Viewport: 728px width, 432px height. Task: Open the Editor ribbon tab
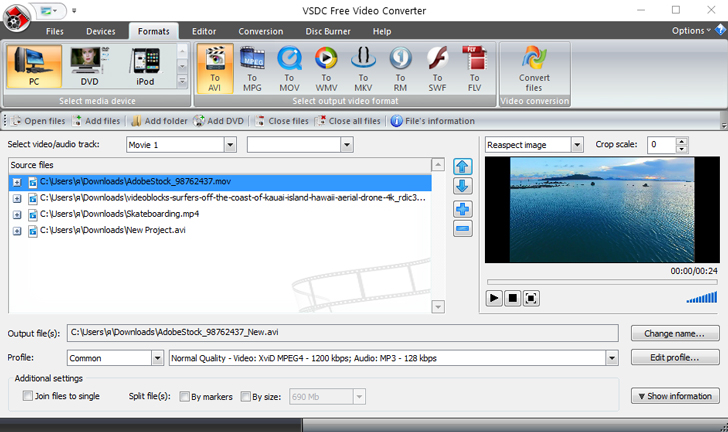[204, 31]
